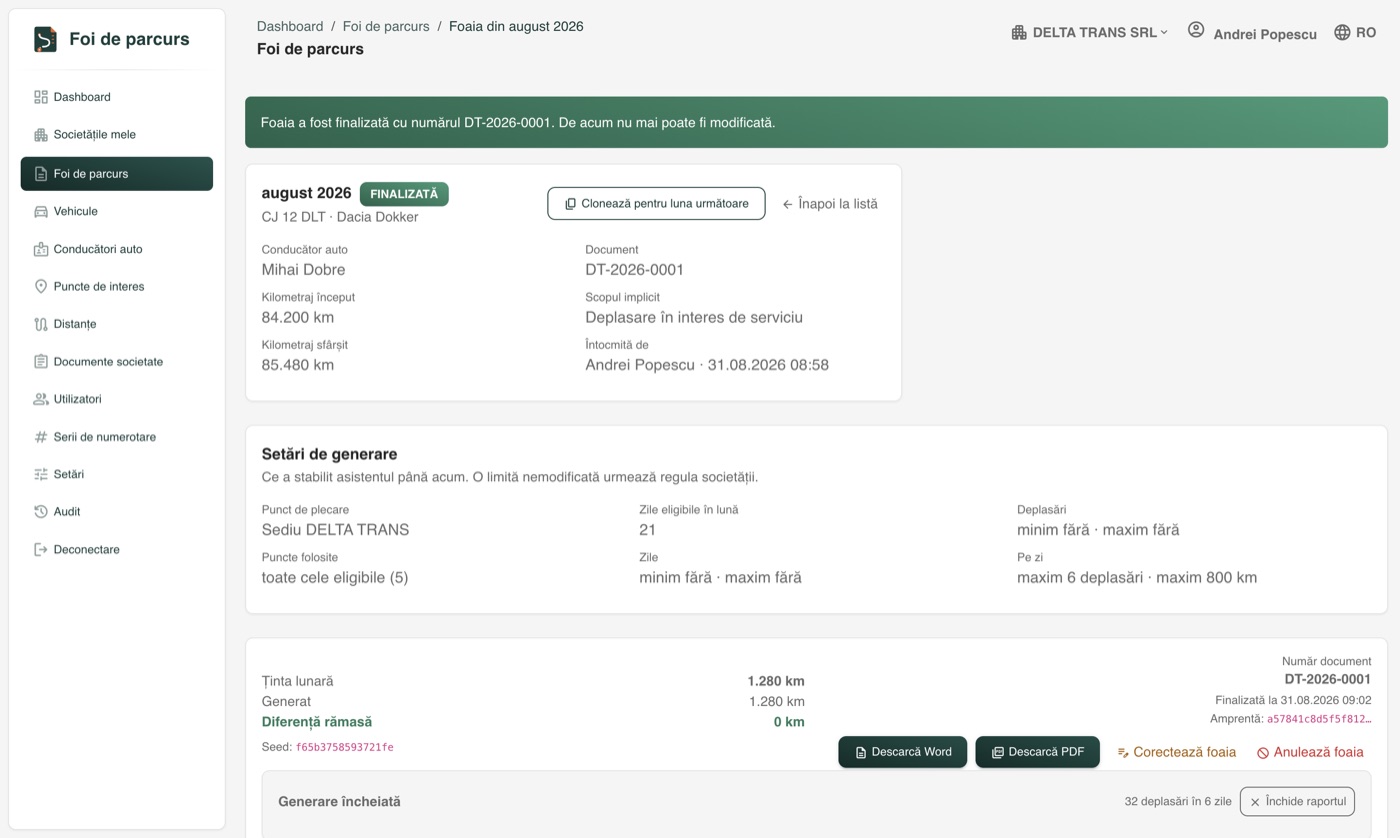The image size is (1400, 838).
Task: Click the Utilizatori people icon
Action: coord(41,399)
